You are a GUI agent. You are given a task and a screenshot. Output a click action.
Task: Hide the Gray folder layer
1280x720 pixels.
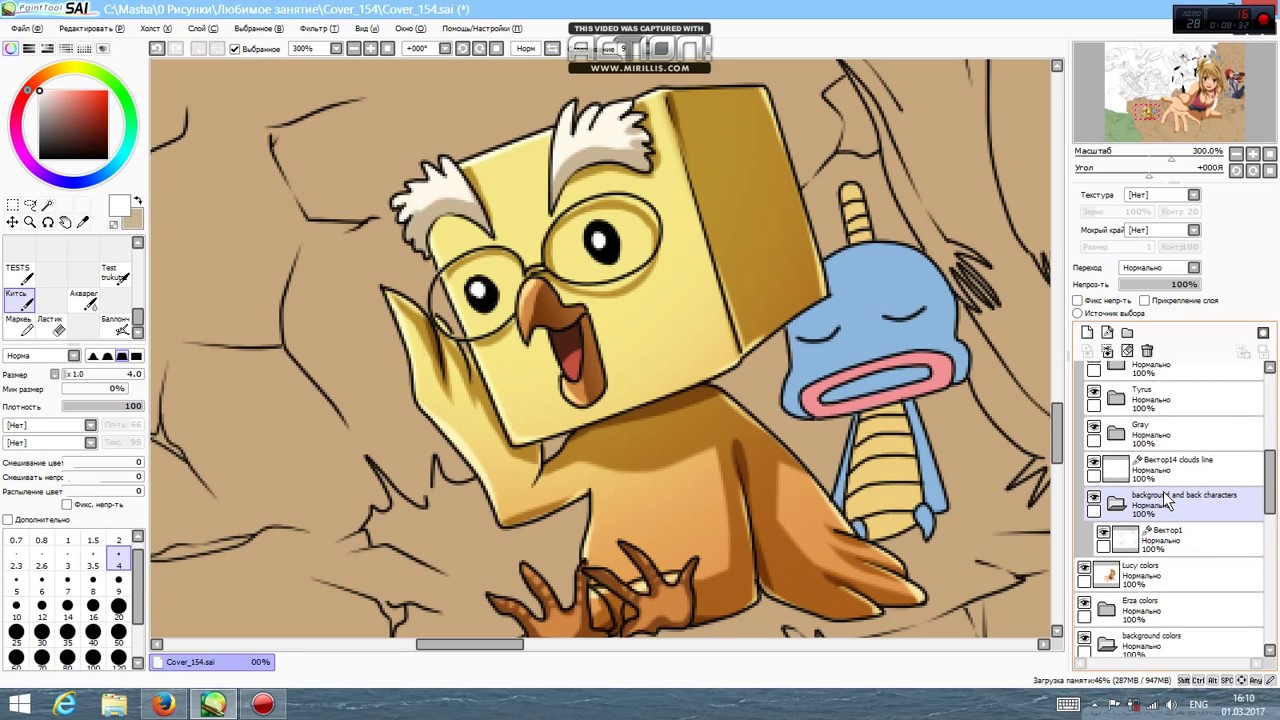pyautogui.click(x=1094, y=427)
